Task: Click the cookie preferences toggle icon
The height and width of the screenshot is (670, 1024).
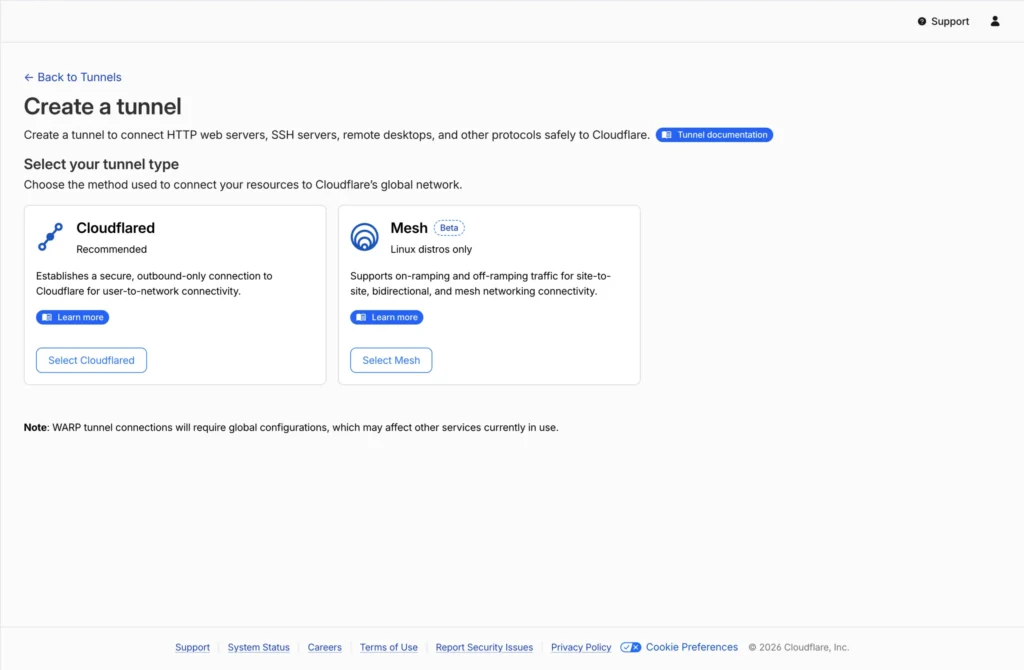Action: (630, 647)
